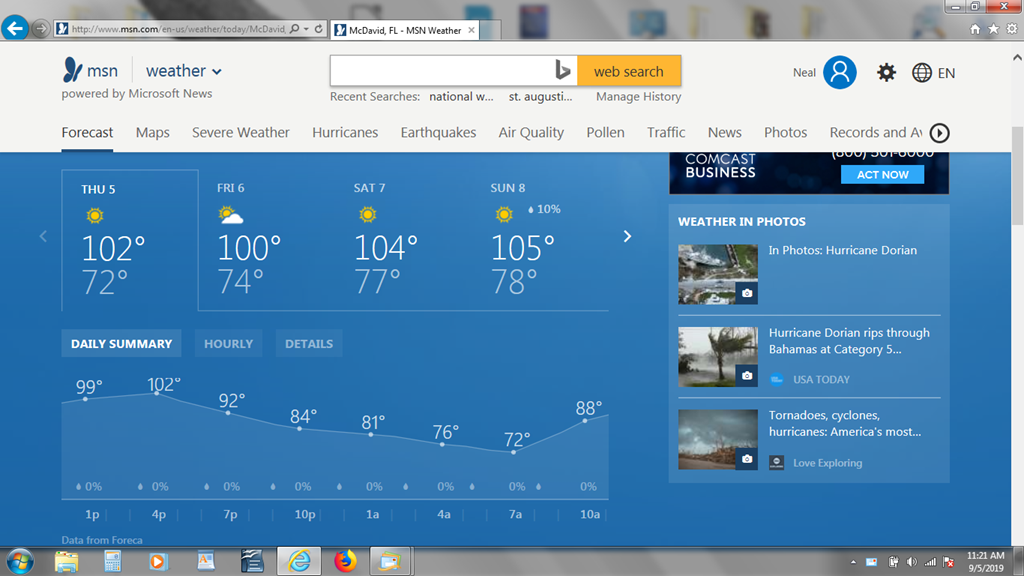Open the browser home icon

(x=975, y=29)
